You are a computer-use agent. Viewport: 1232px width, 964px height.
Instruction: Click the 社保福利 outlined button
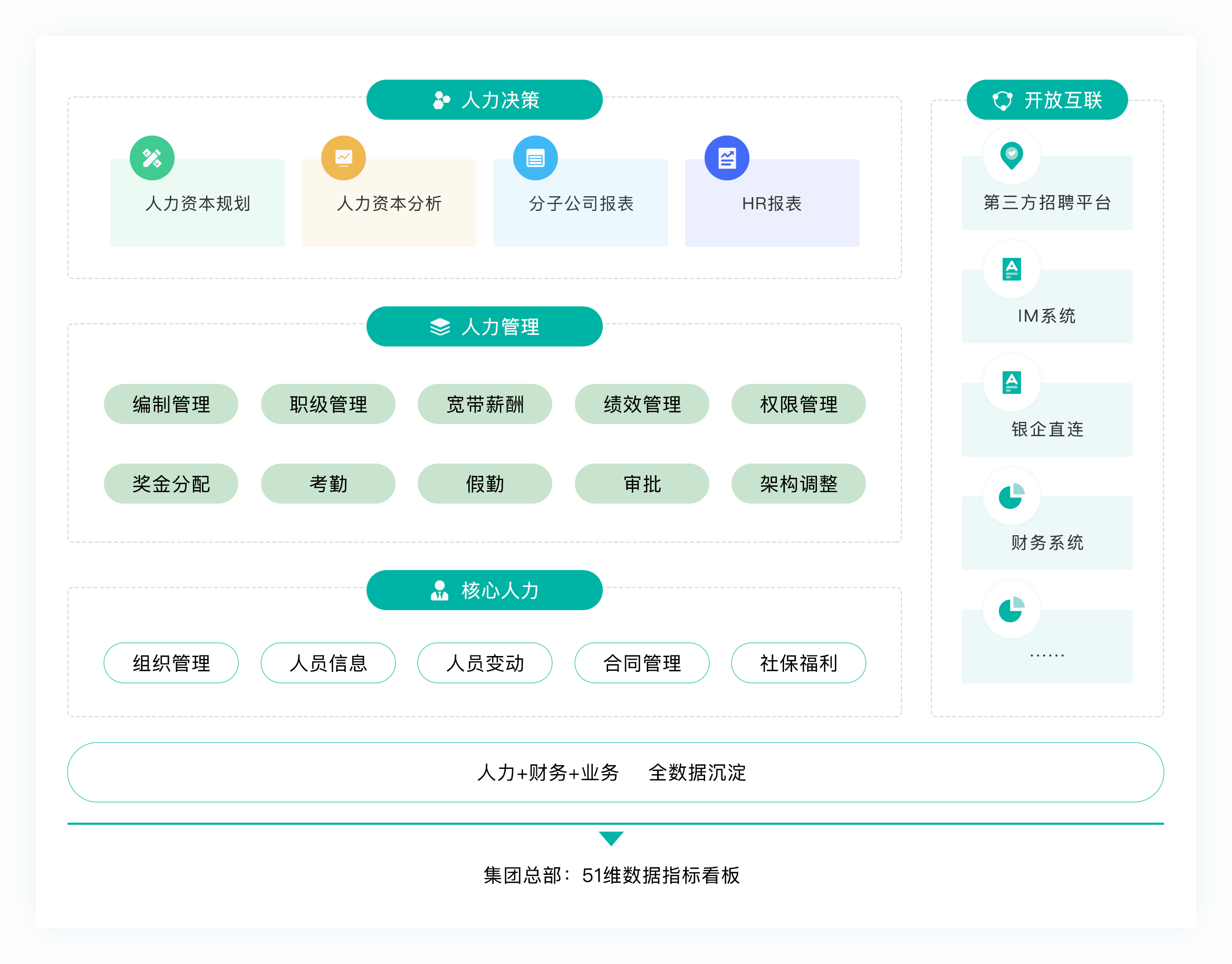coord(798,663)
